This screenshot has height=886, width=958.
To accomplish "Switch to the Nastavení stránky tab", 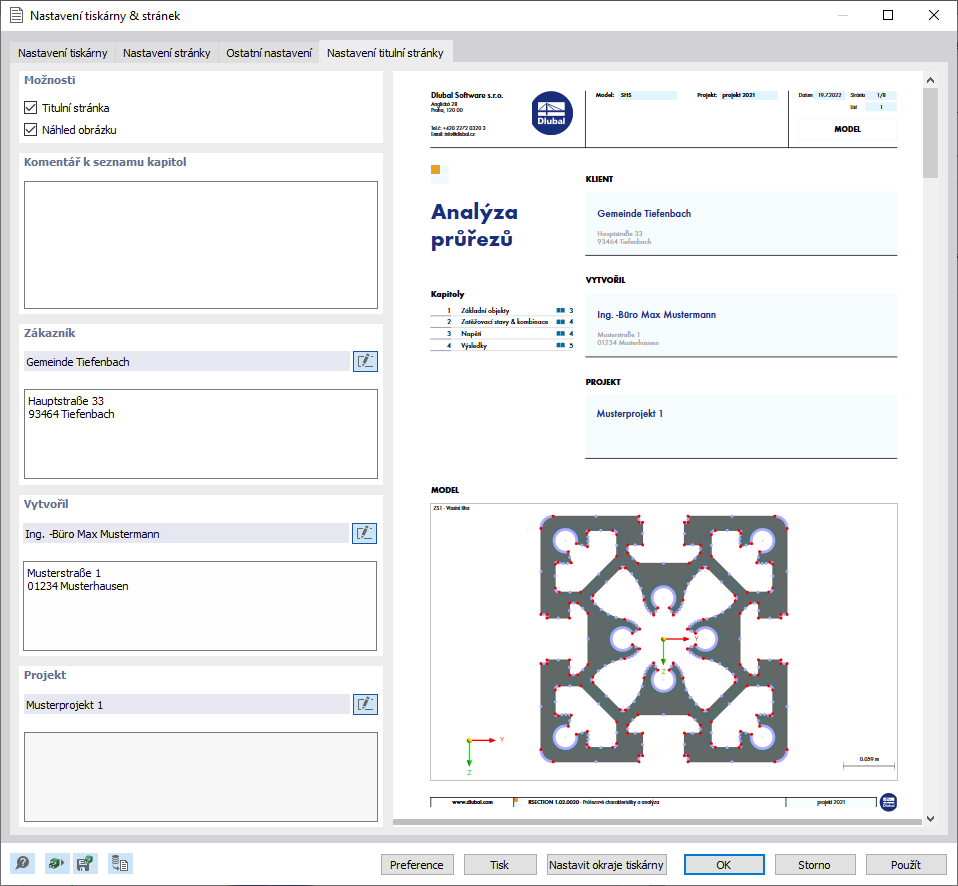I will pos(166,53).
